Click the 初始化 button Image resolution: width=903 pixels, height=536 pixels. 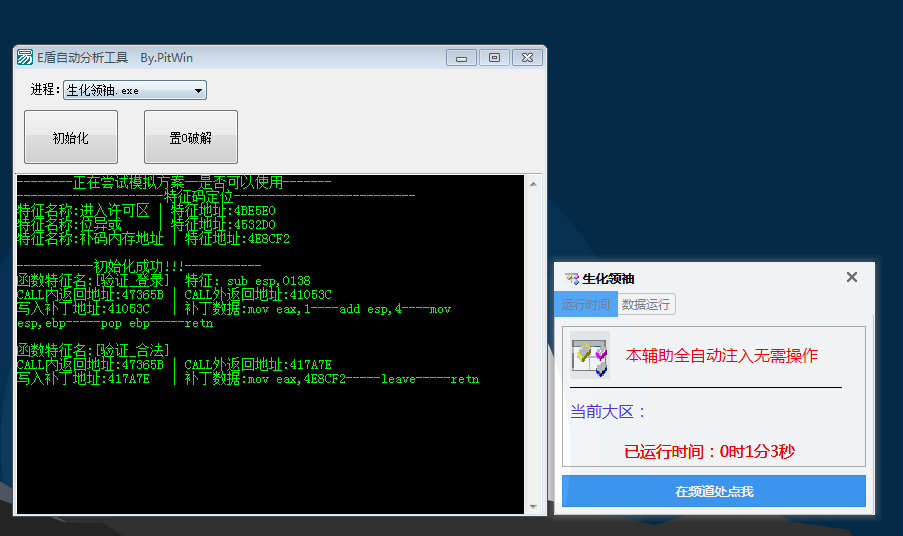71,137
